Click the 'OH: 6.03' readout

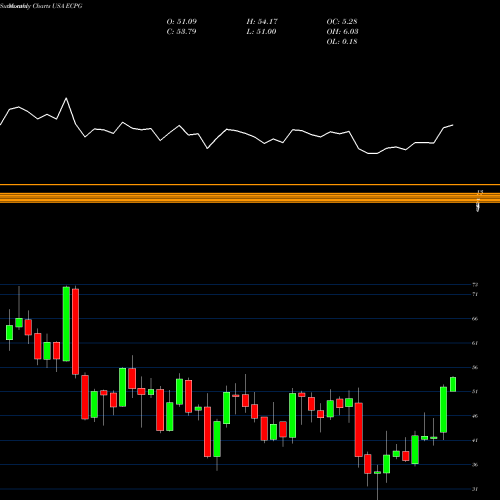pyautogui.click(x=342, y=31)
